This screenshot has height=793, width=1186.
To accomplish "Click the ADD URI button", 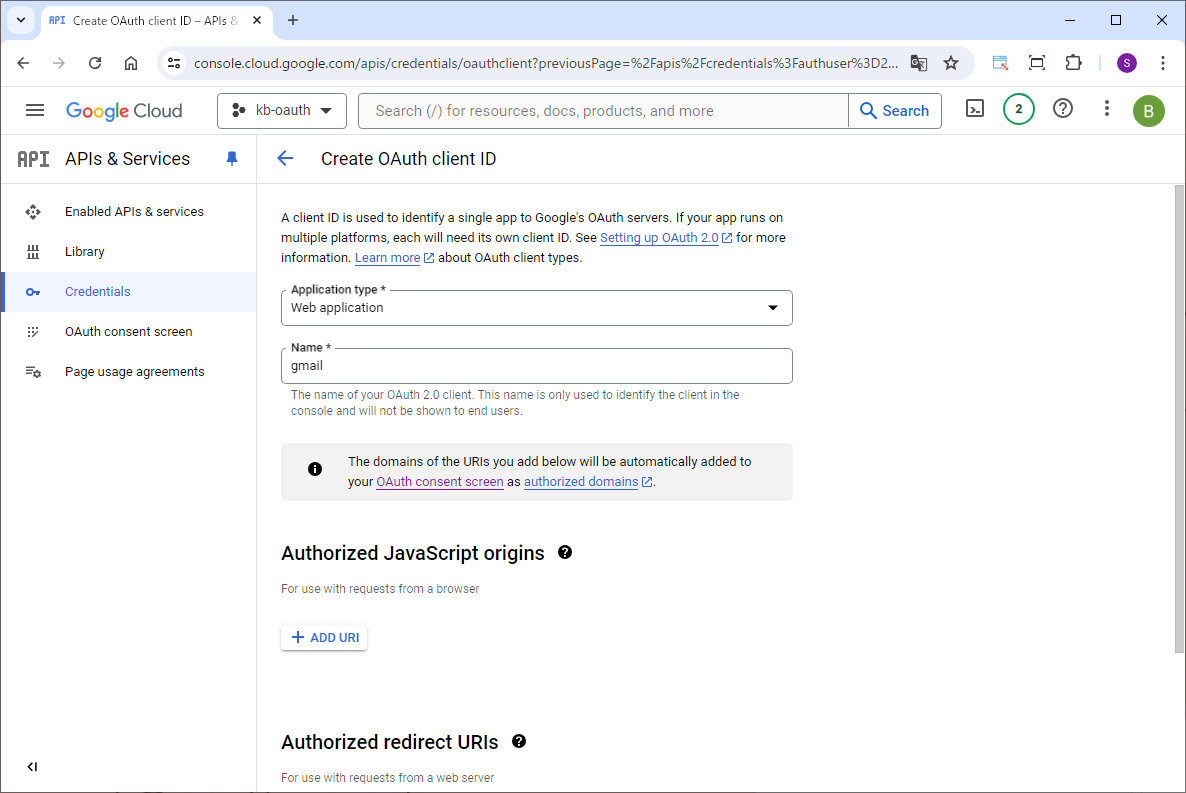I will 324,637.
